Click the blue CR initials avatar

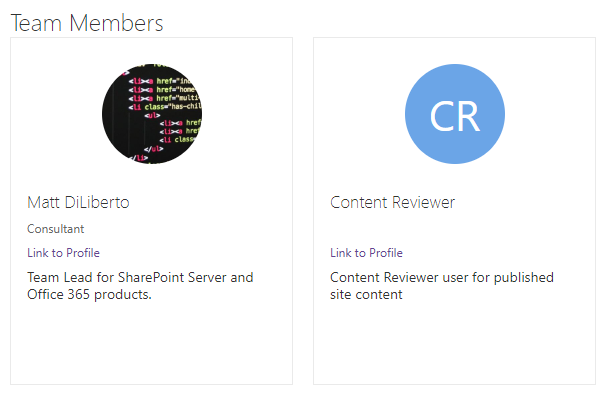click(455, 114)
